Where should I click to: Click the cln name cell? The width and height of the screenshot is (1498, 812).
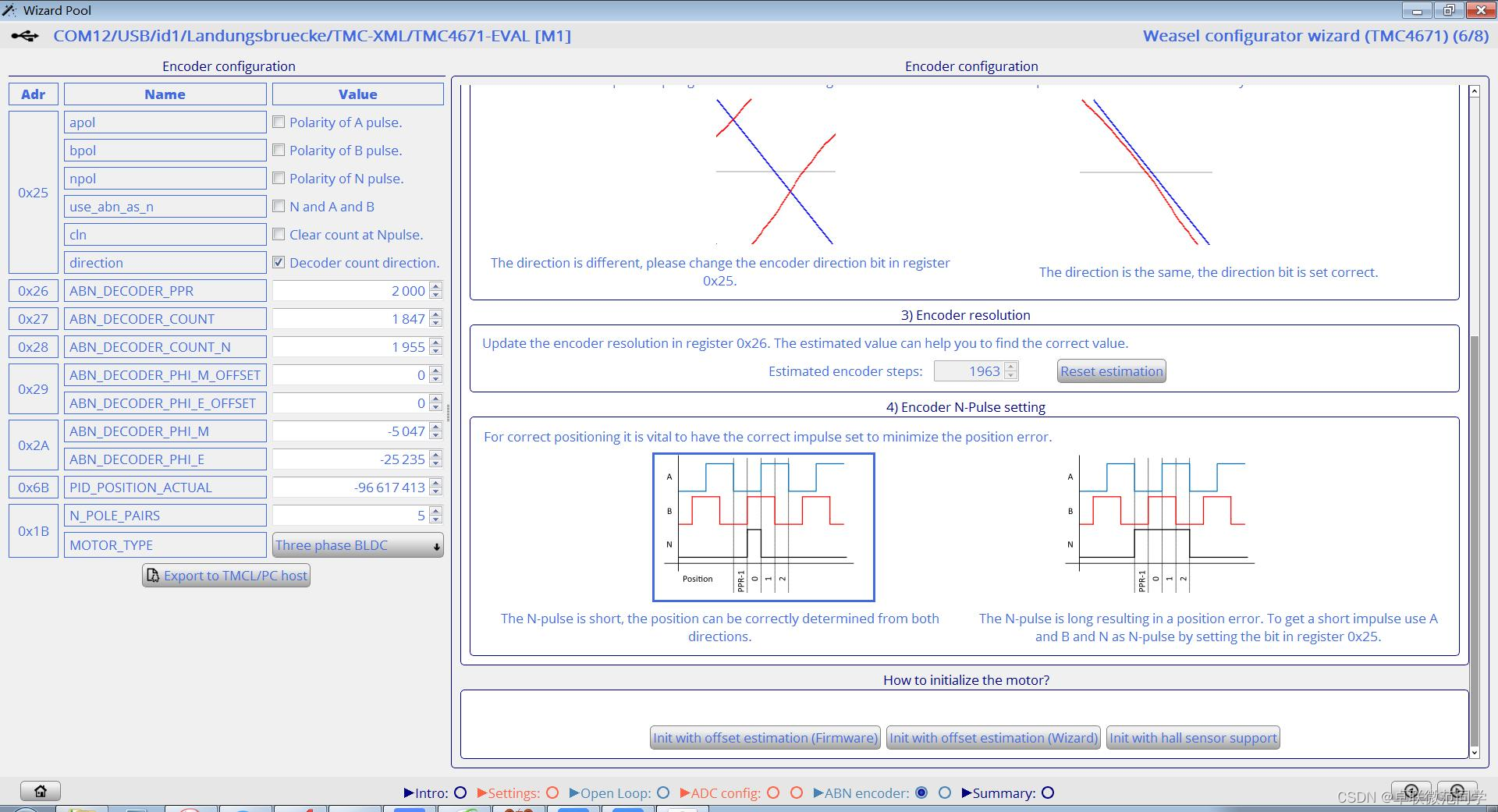coord(165,235)
